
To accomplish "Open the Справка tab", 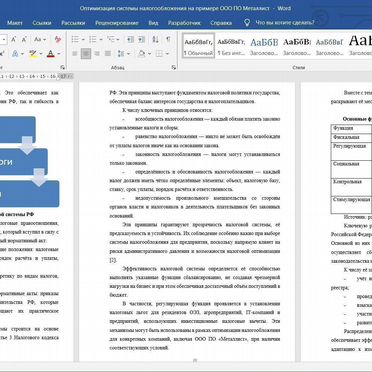I will click(x=221, y=23).
